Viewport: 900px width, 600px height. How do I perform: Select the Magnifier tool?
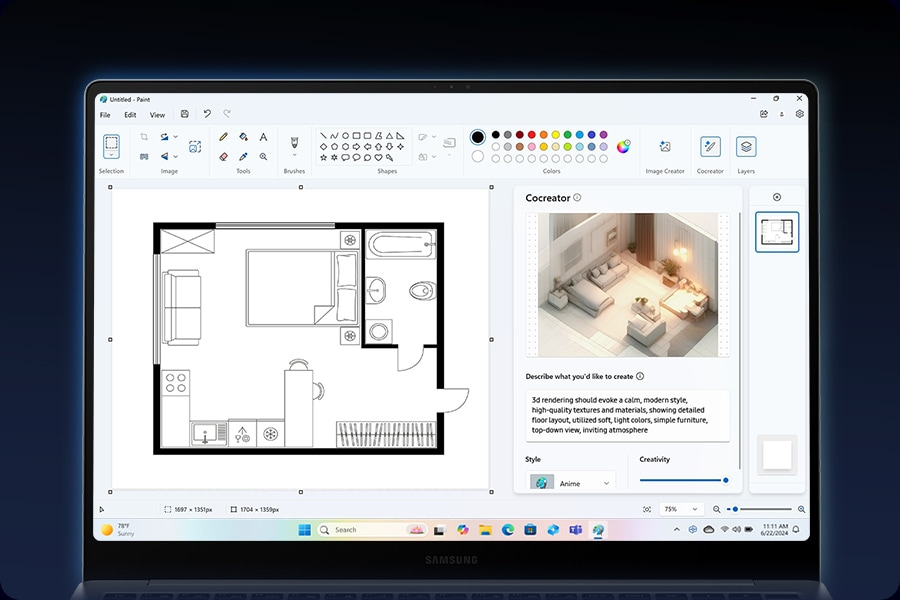[x=263, y=156]
